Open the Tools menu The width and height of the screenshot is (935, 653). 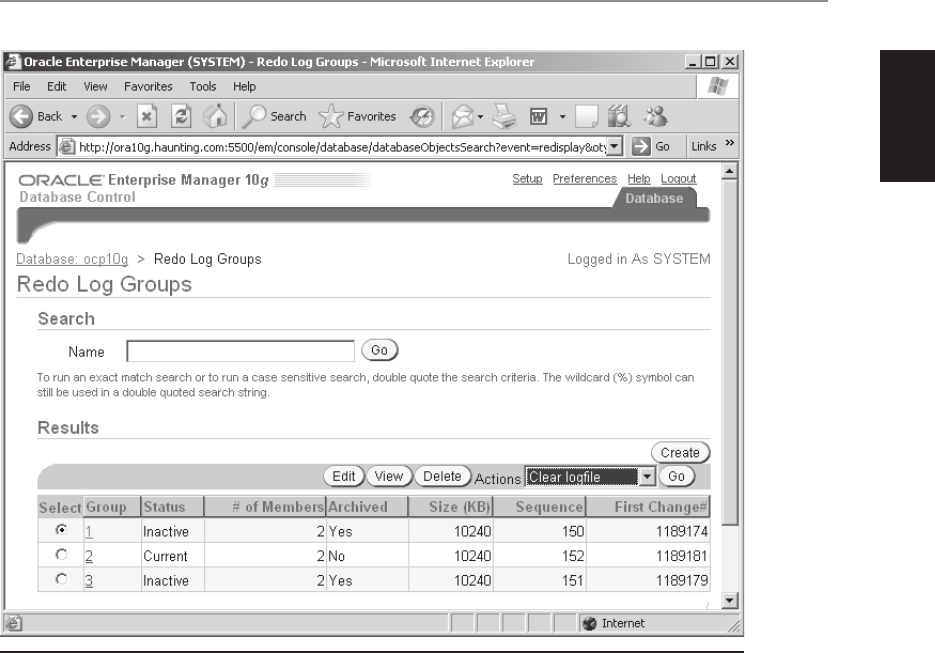click(203, 86)
